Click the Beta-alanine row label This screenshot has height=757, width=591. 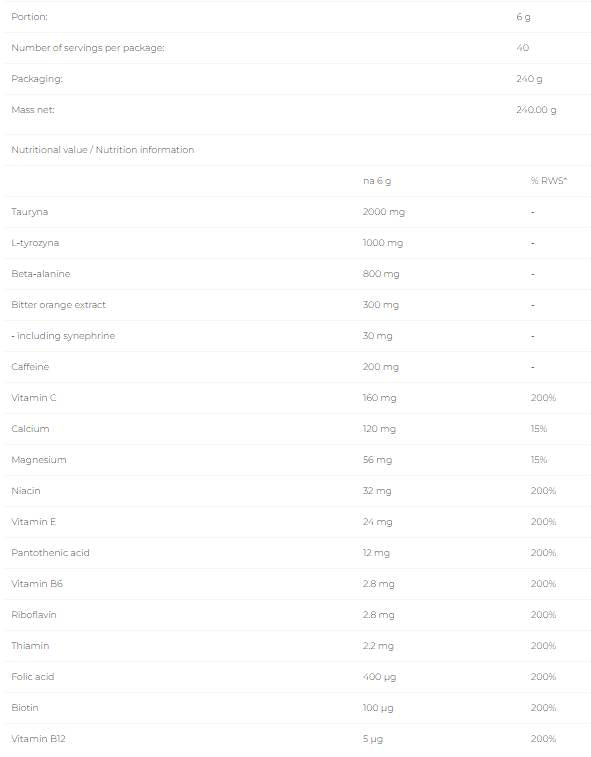[41, 274]
